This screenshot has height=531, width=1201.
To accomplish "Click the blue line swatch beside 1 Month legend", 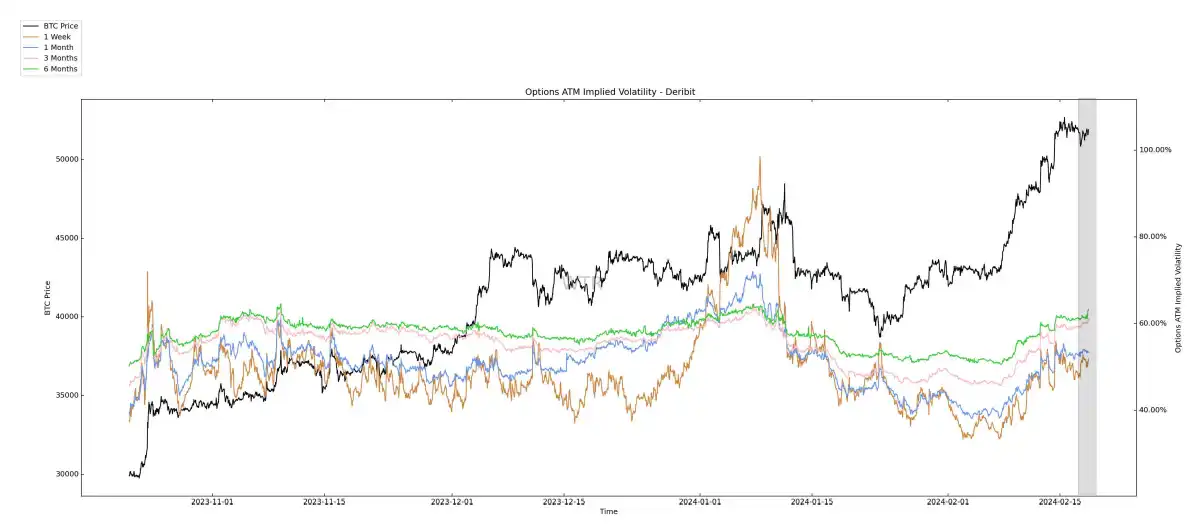I will (x=31, y=47).
